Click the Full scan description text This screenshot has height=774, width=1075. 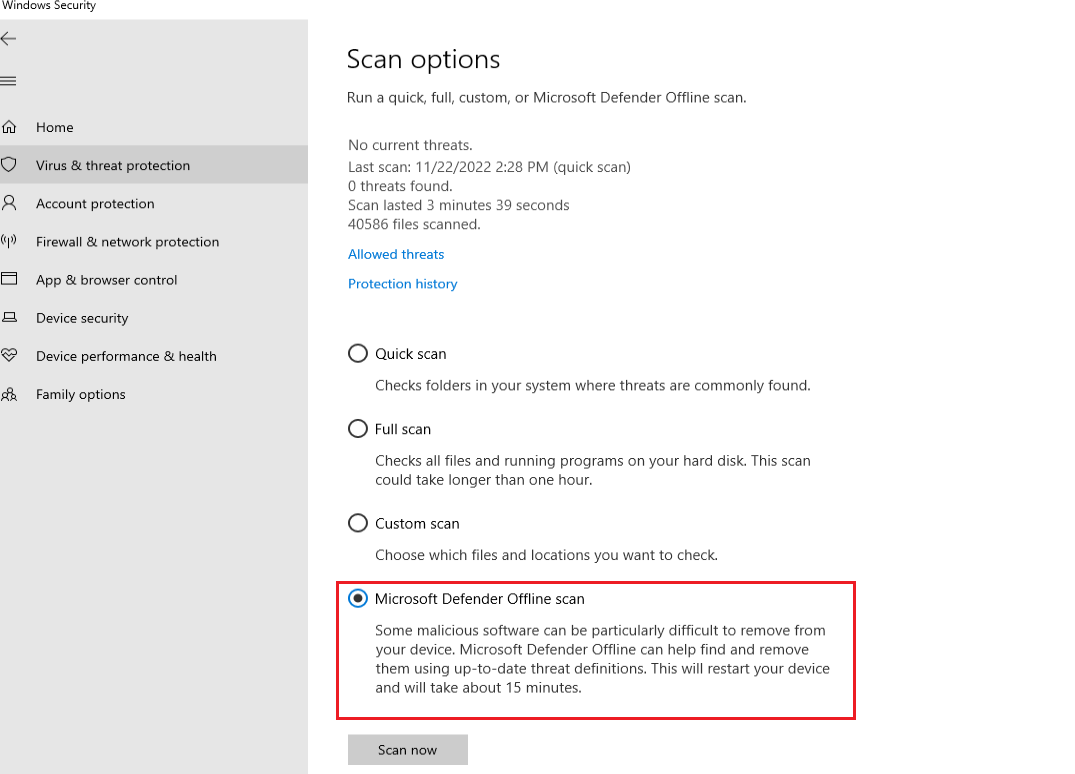click(593, 470)
